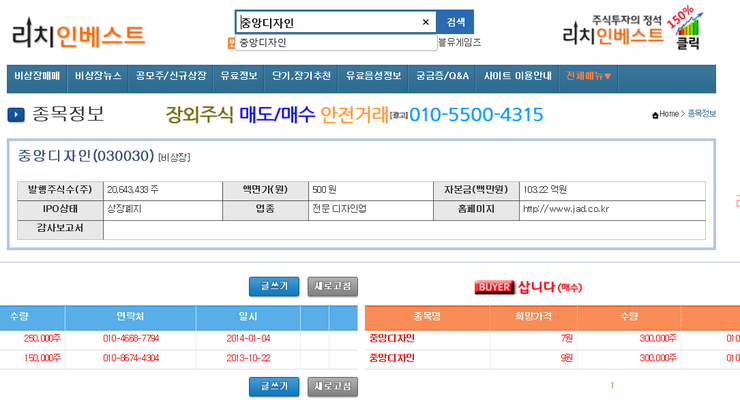Open the http://www.jad.co.kr homepage link
740x409 pixels.
pos(566,209)
